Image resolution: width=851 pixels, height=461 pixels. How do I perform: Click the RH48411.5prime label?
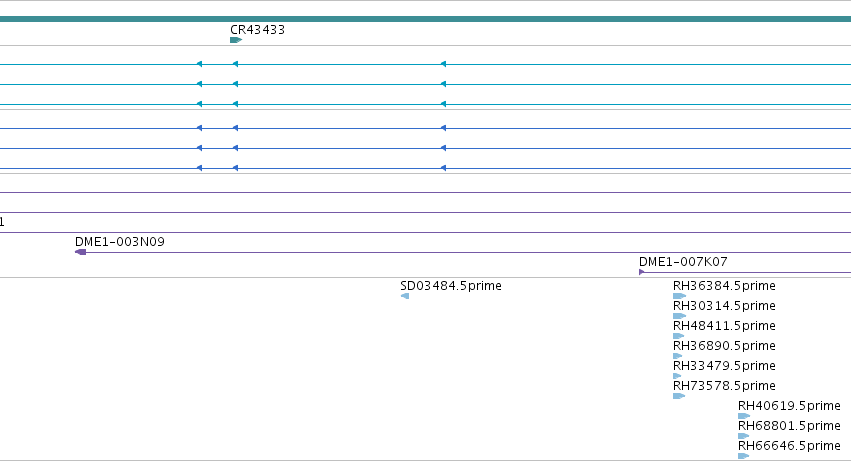pos(724,326)
